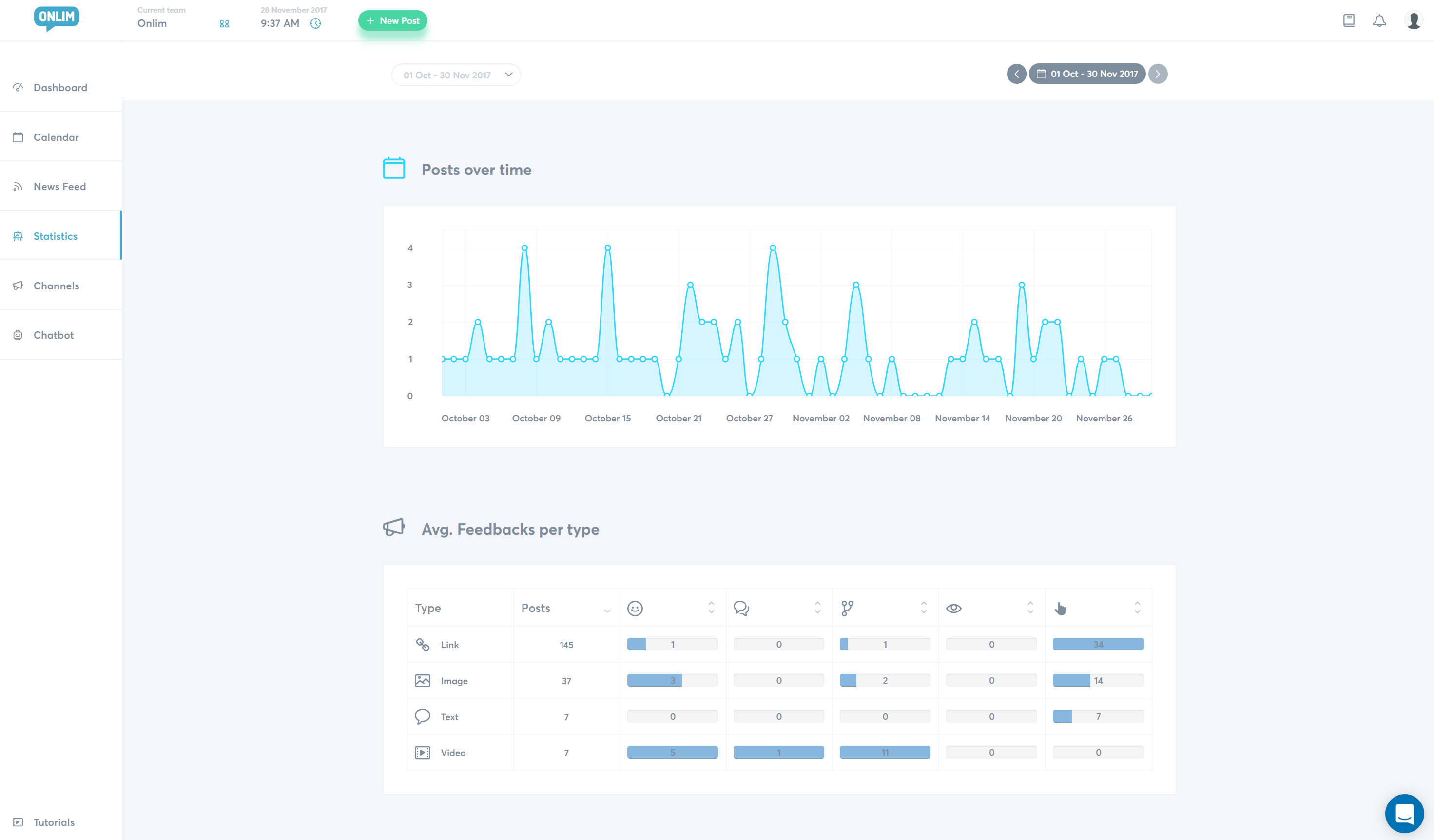Click the first 4-value peak on the posts chart
The image size is (1434, 840).
524,248
